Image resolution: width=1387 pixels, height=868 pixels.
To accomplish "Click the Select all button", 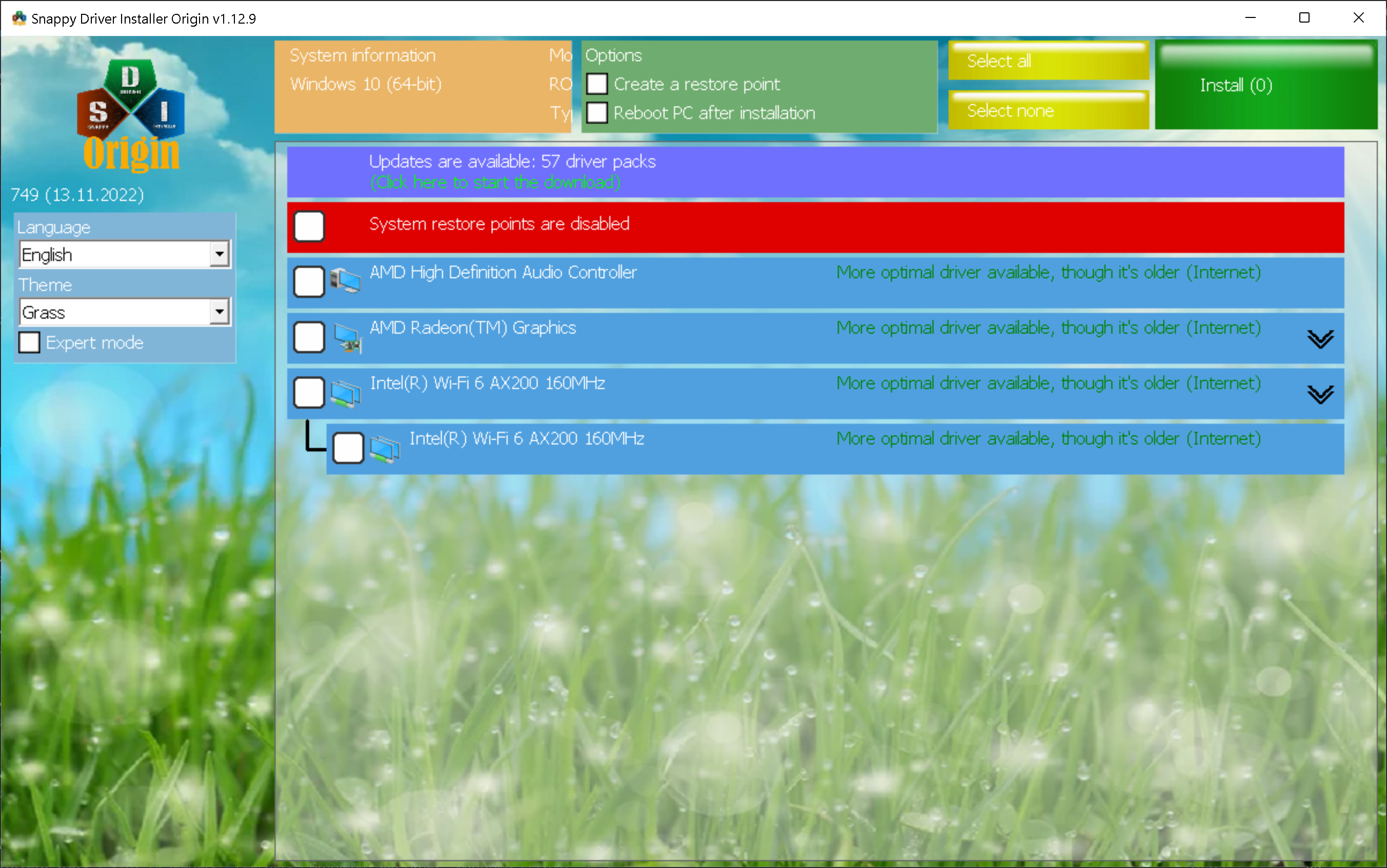I will (1048, 61).
